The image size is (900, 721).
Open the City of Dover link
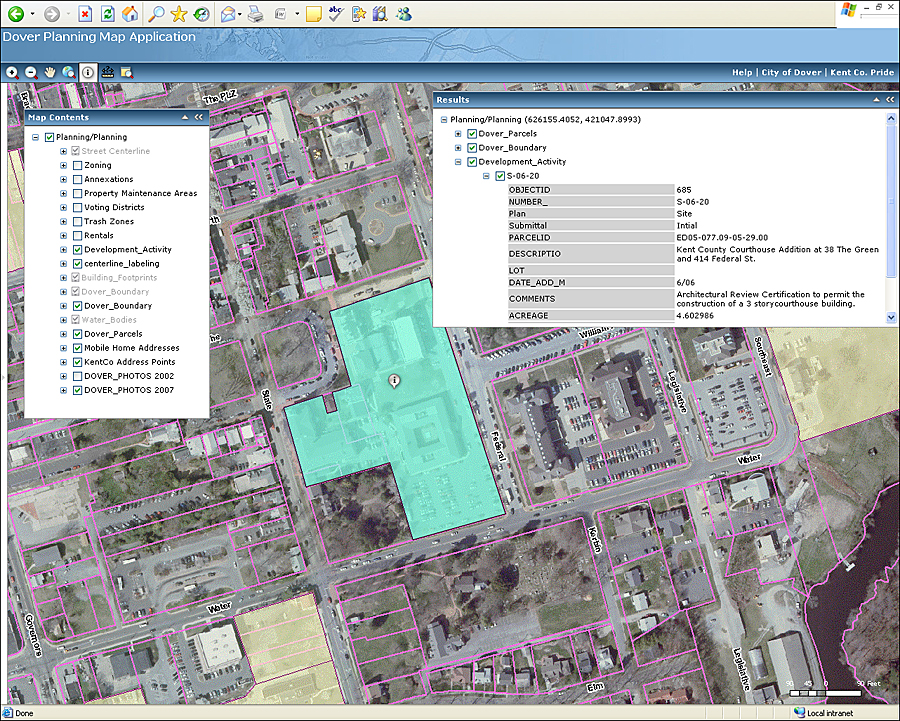coord(791,73)
